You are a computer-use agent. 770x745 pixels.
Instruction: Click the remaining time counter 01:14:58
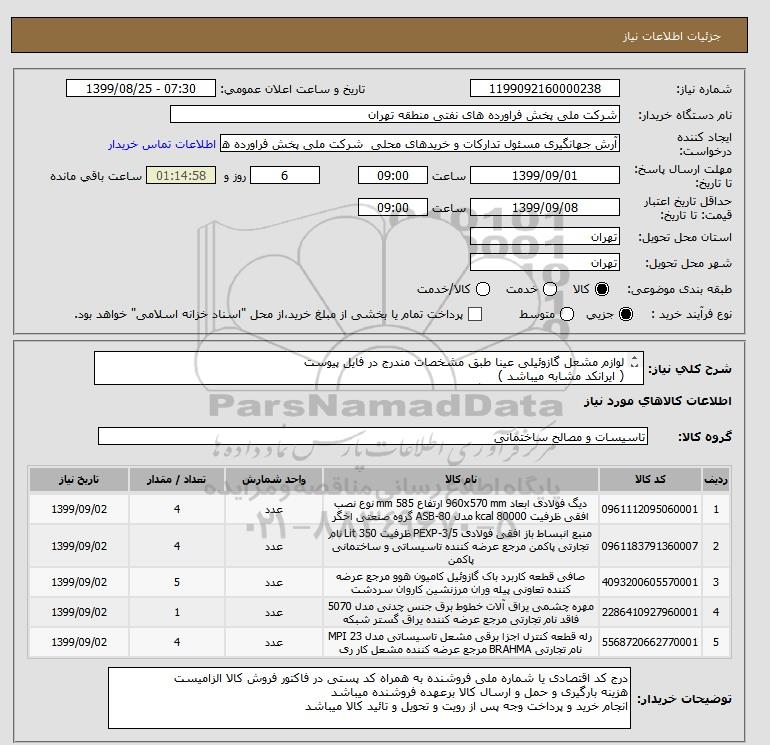tap(181, 175)
